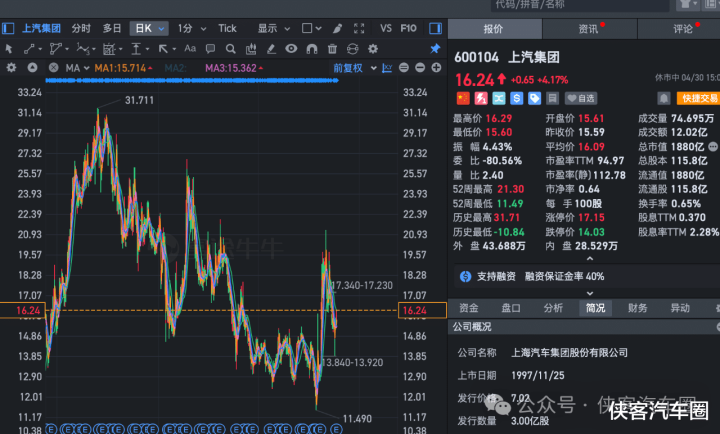Click the China flag market icon
The height and width of the screenshot is (434, 720).
[463, 98]
